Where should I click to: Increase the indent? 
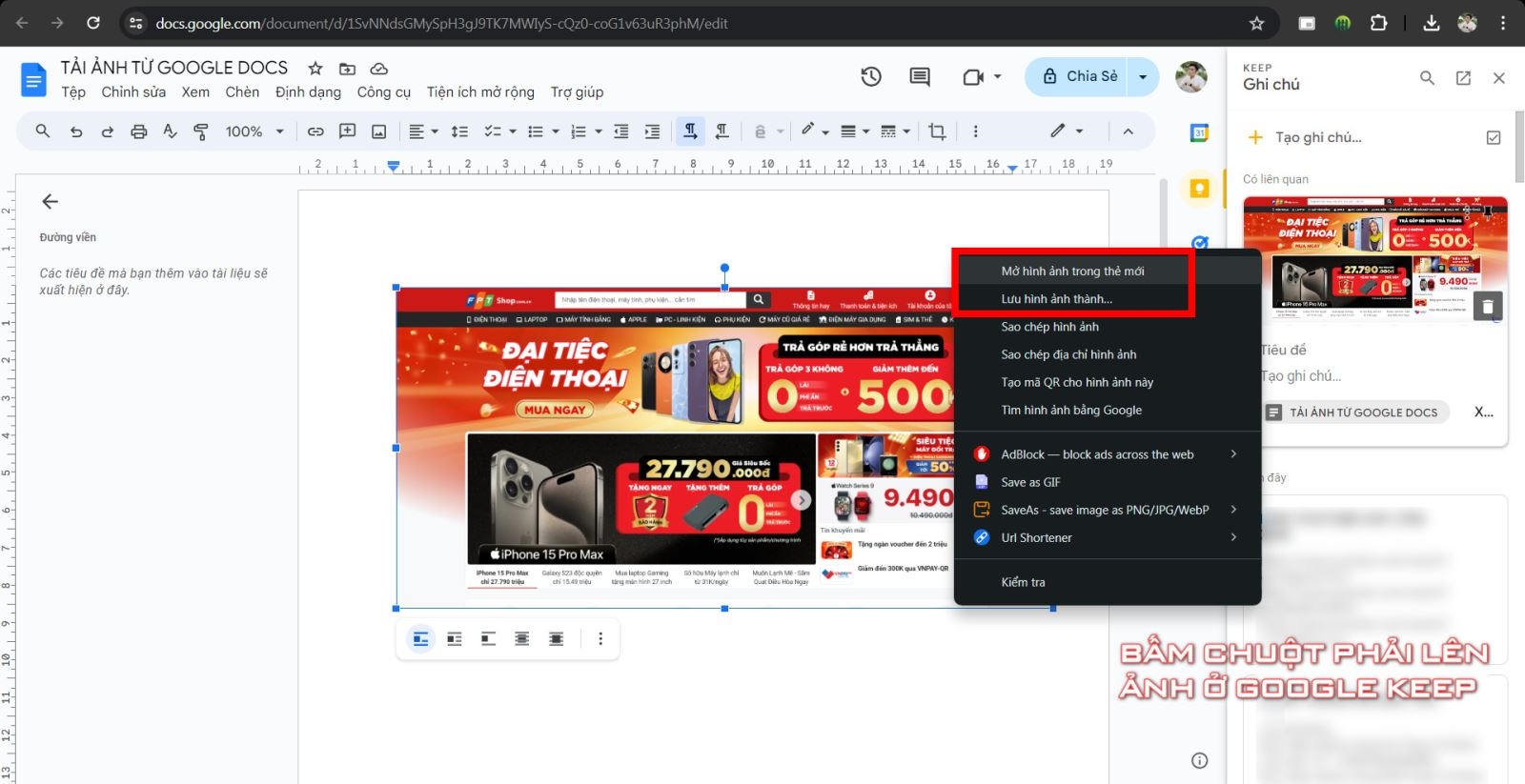653,131
